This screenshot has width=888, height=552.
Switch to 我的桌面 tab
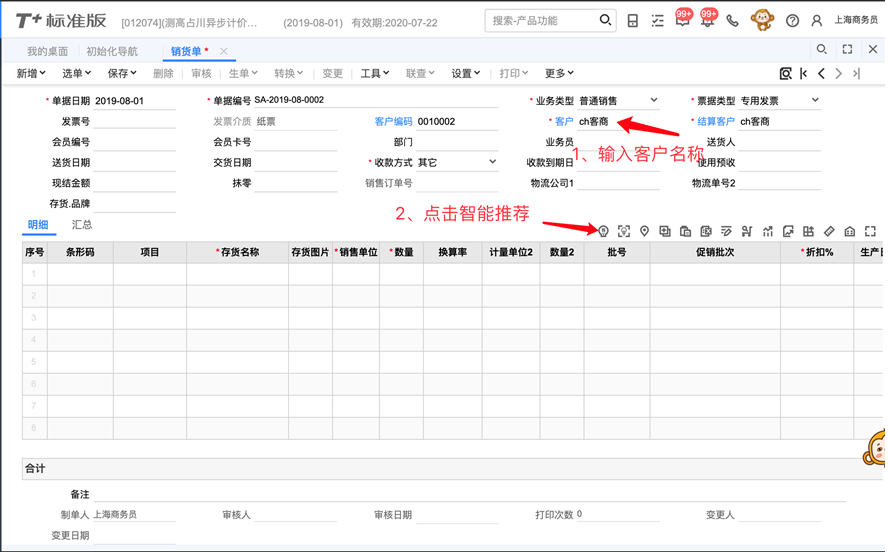[x=47, y=52]
